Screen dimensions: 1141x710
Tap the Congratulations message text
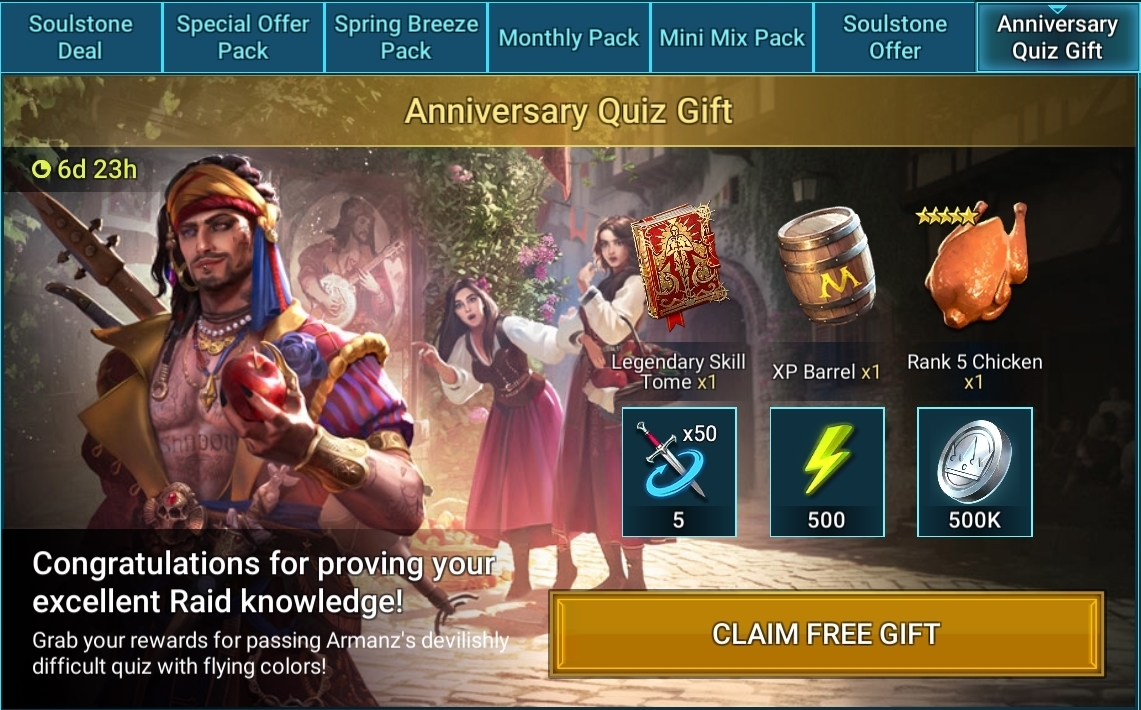[264, 582]
